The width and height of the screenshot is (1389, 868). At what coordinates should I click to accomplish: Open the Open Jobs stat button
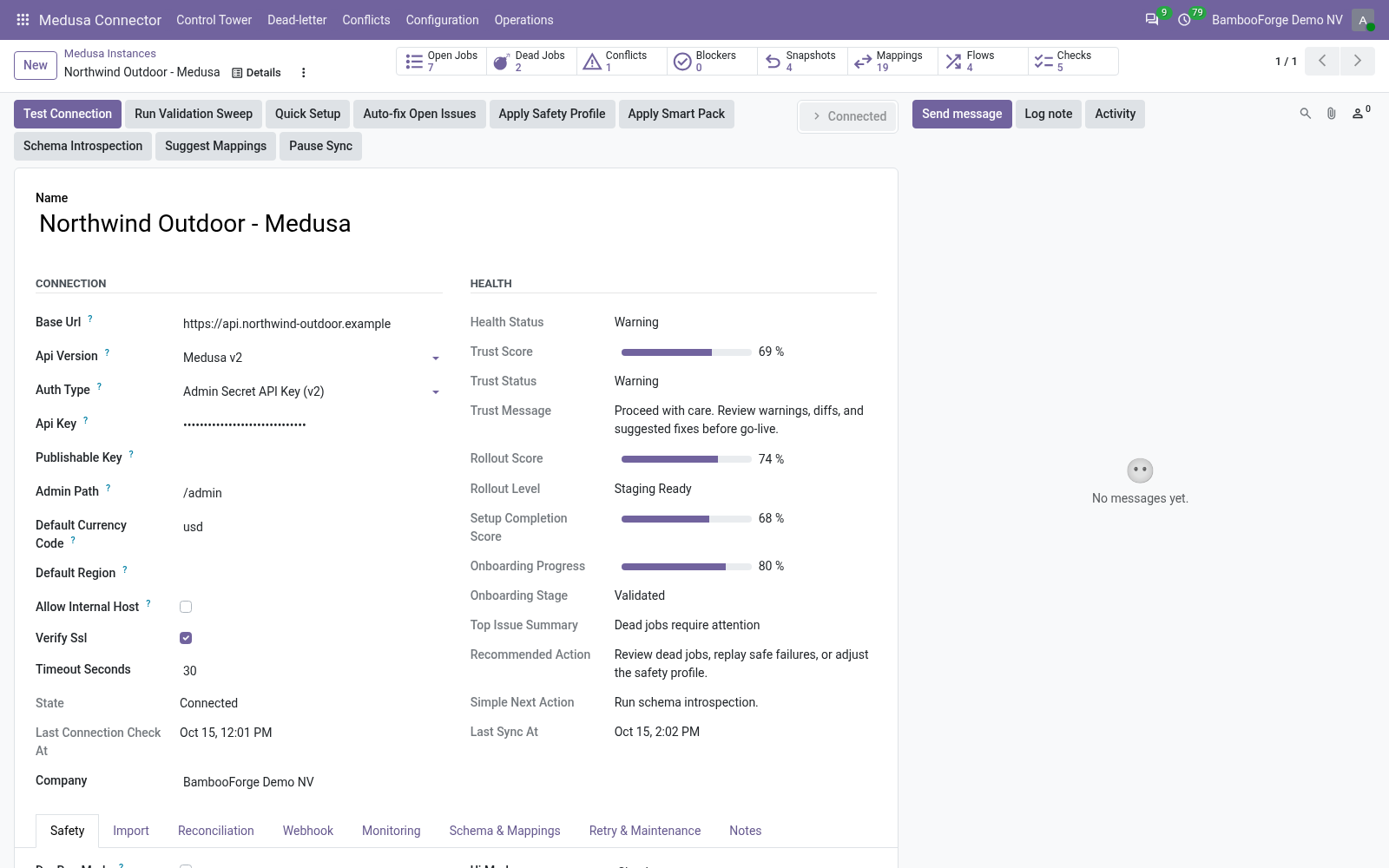click(442, 62)
